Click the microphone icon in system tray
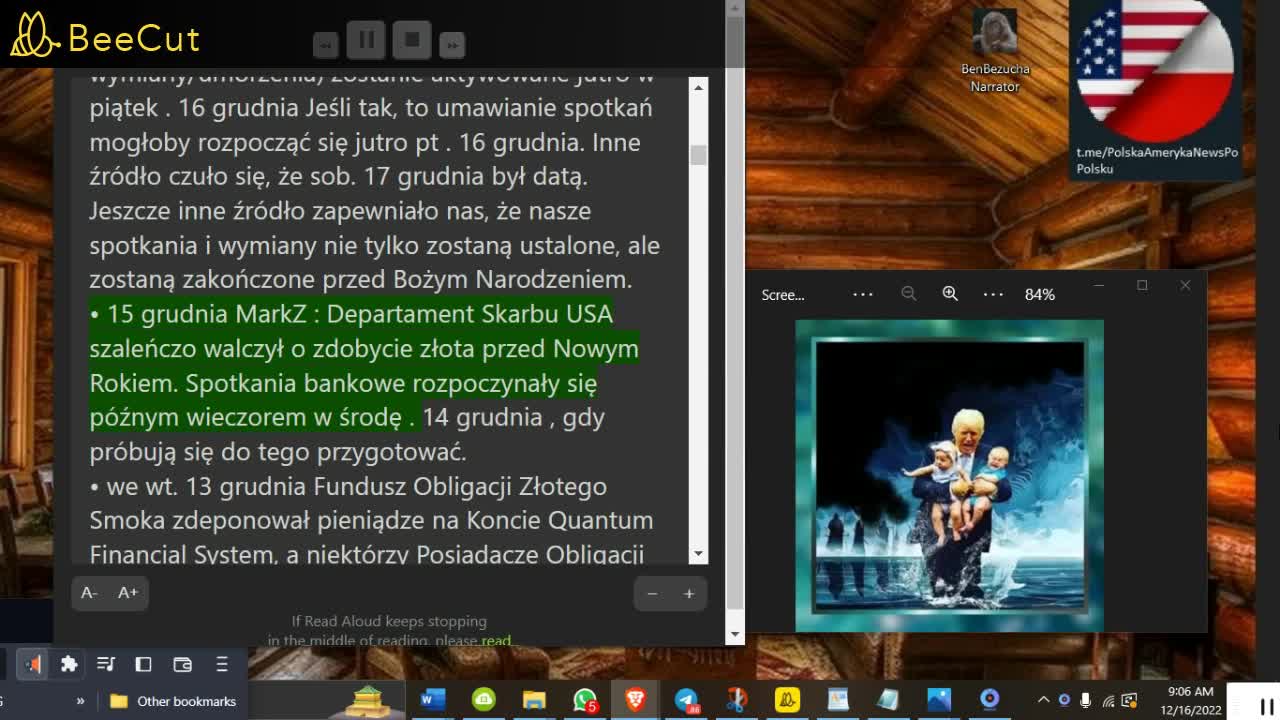The height and width of the screenshot is (720, 1280). point(1086,700)
